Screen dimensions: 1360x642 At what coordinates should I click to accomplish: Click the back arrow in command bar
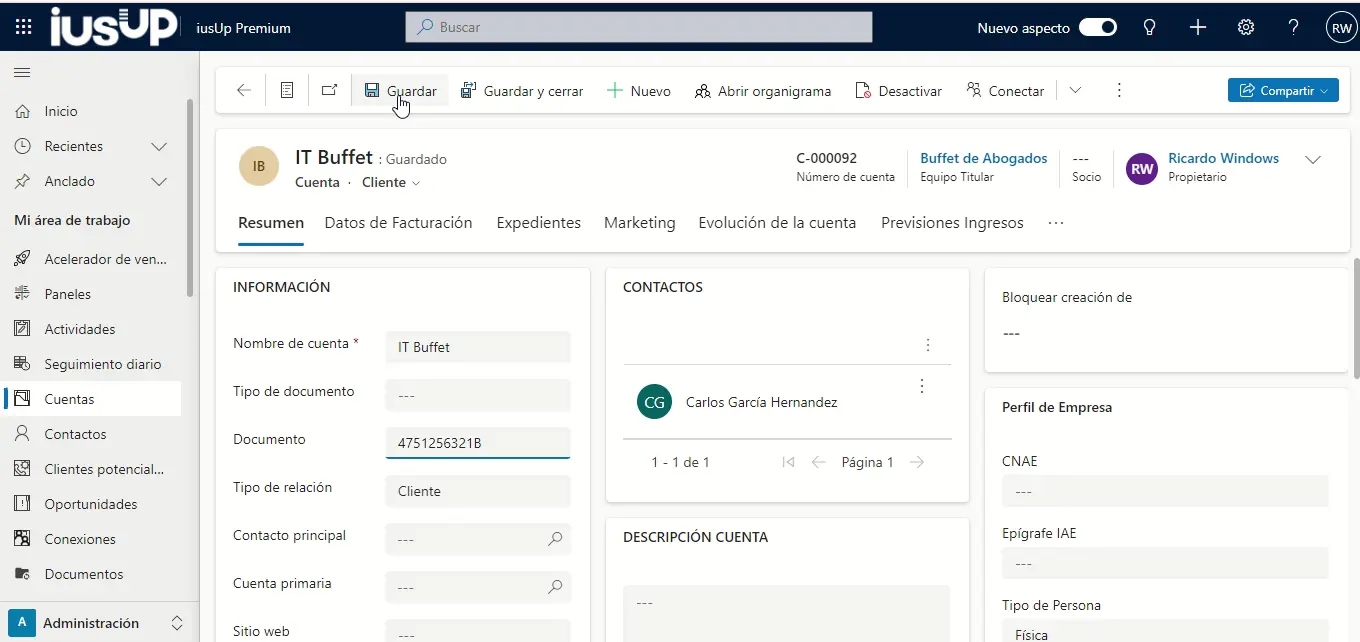(x=244, y=91)
